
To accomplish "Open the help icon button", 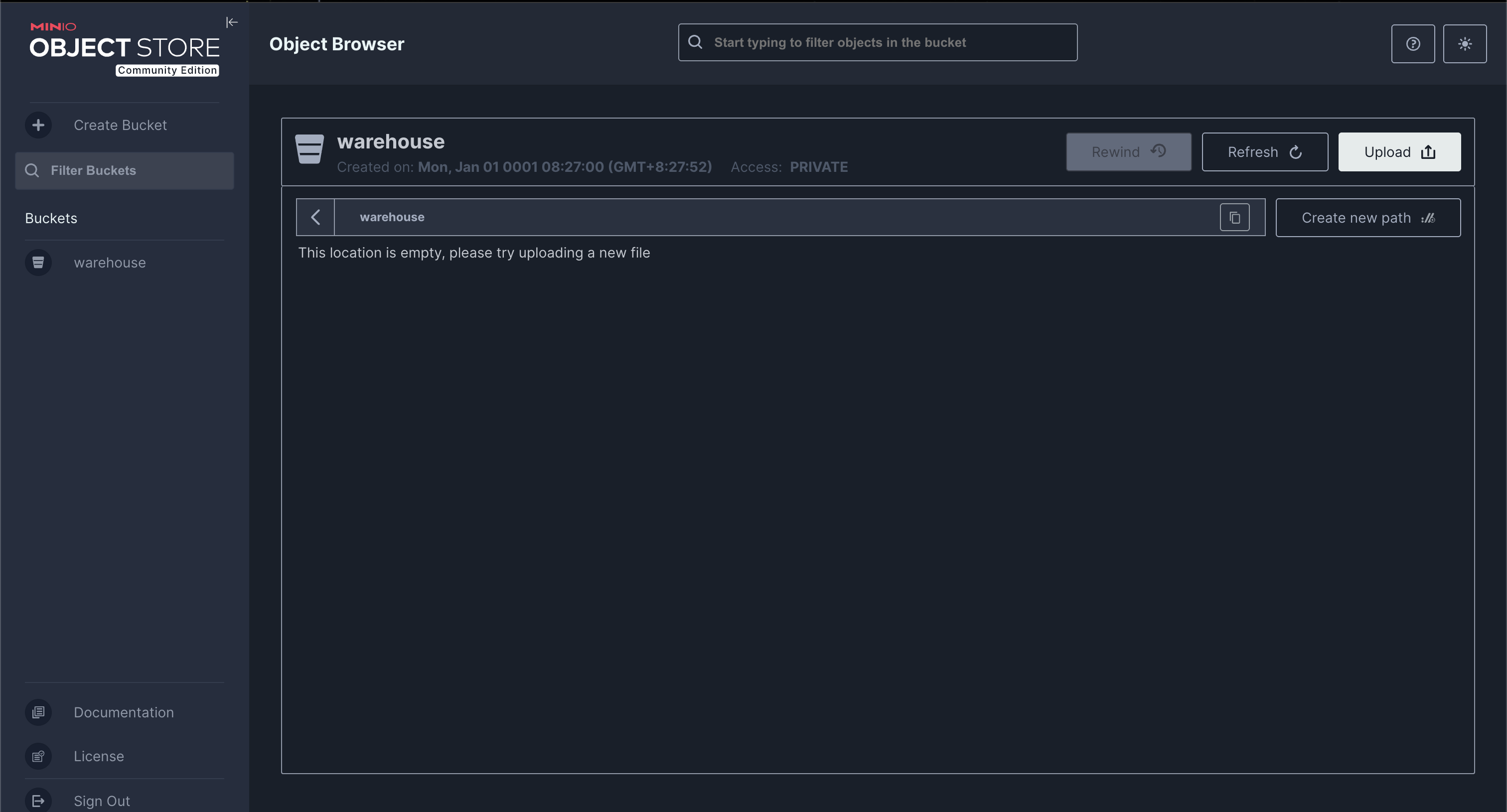I will (x=1412, y=44).
